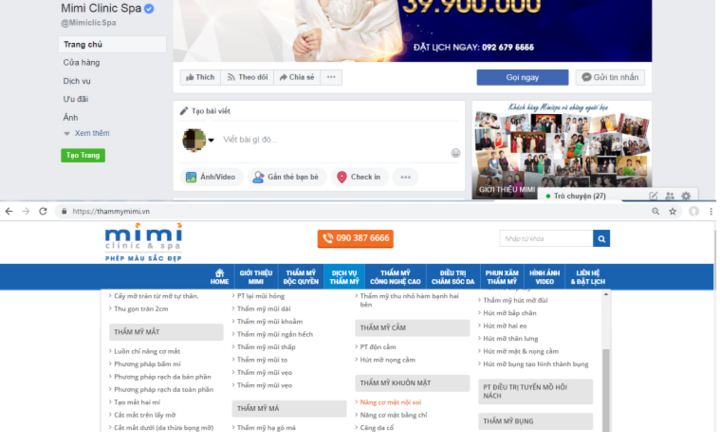This screenshot has width=720, height=432.
Task: Open Phun xăm thẩm mỹ nav menu
Action: (502, 277)
